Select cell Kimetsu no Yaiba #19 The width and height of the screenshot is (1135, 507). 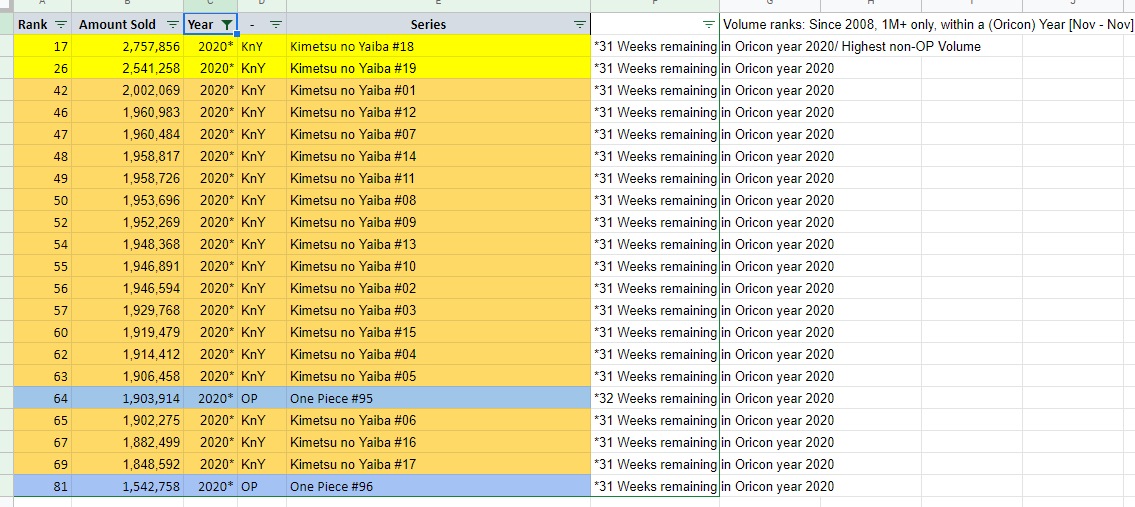pos(438,69)
